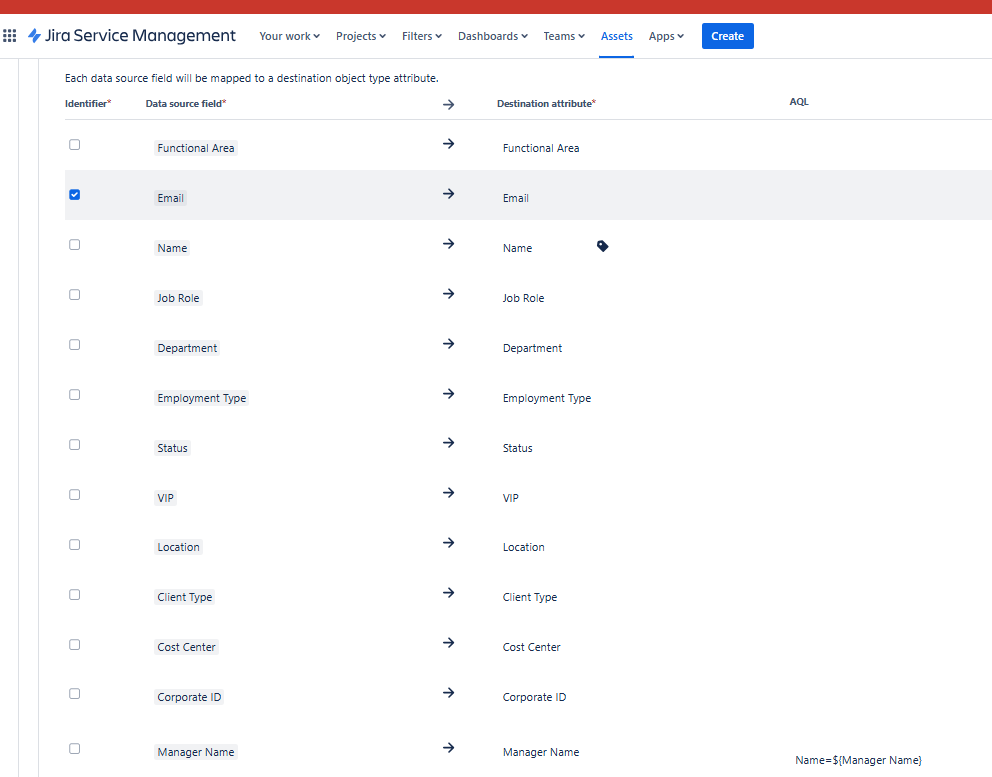Click the Jira Service Management logo

132,36
